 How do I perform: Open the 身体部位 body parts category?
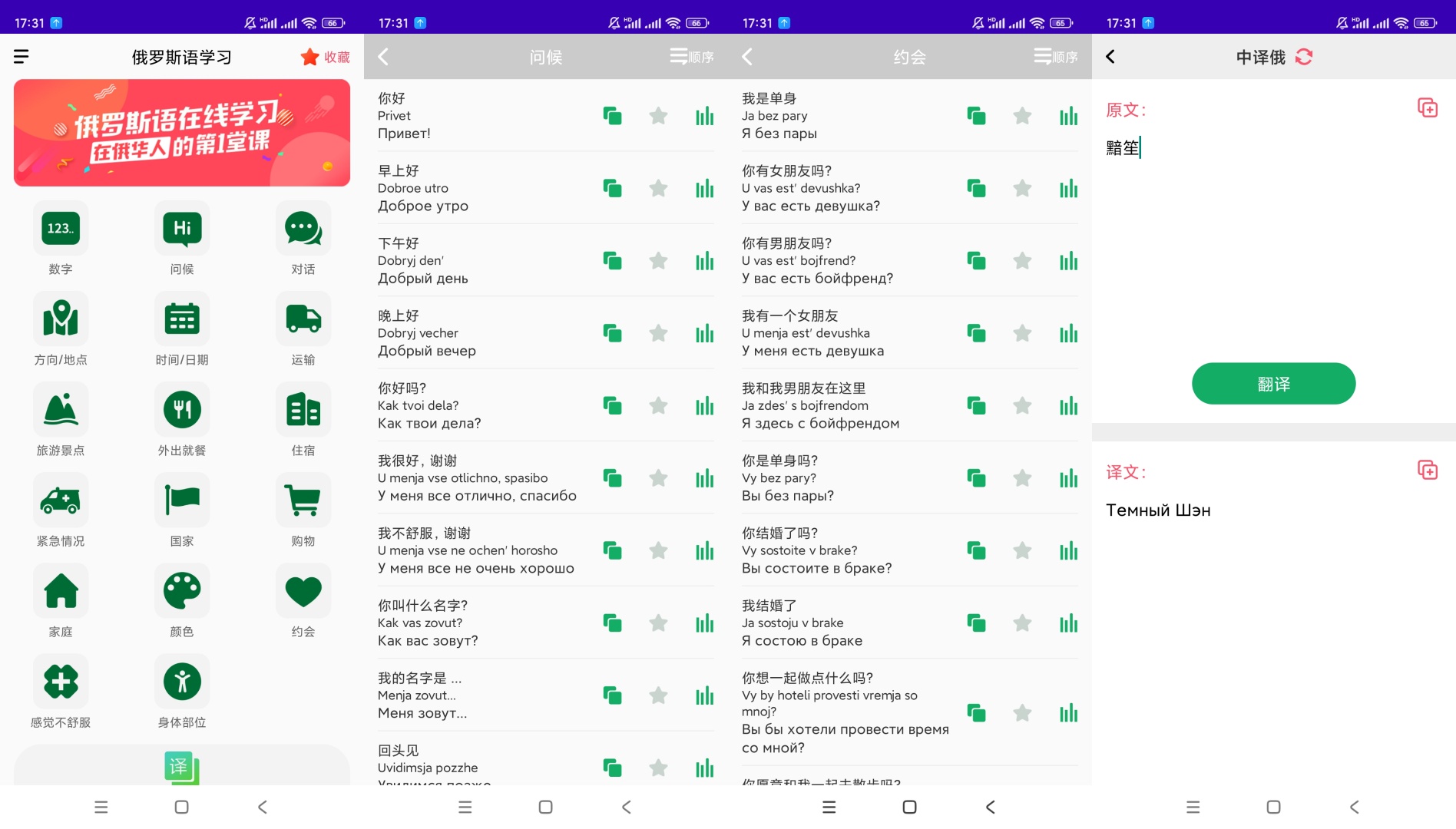(182, 682)
